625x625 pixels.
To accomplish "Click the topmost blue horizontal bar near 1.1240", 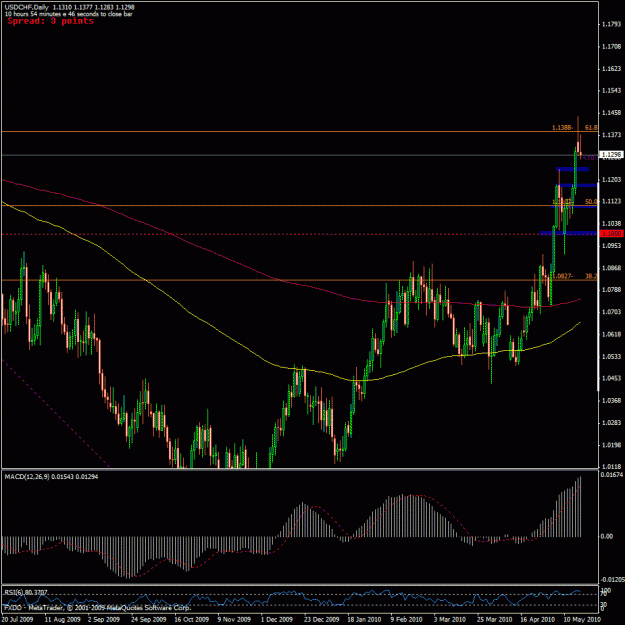I will coord(572,169).
